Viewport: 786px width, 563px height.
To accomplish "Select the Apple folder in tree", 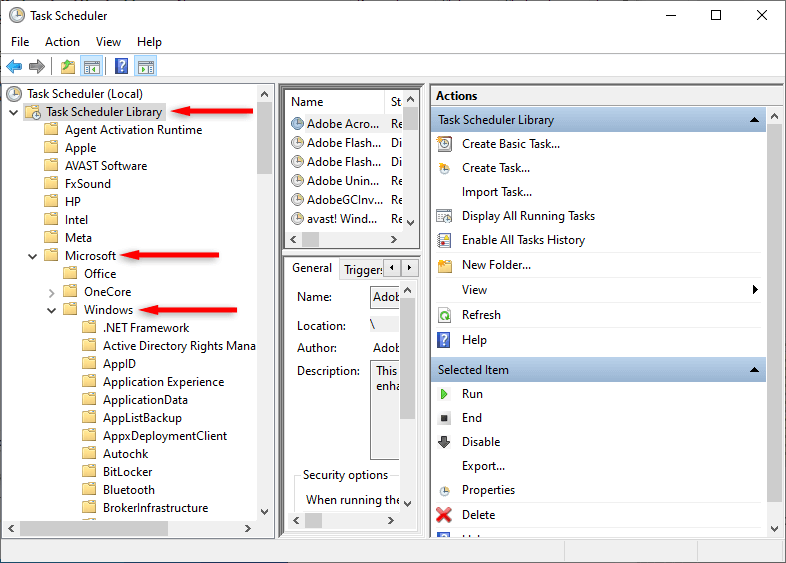I will tap(80, 148).
